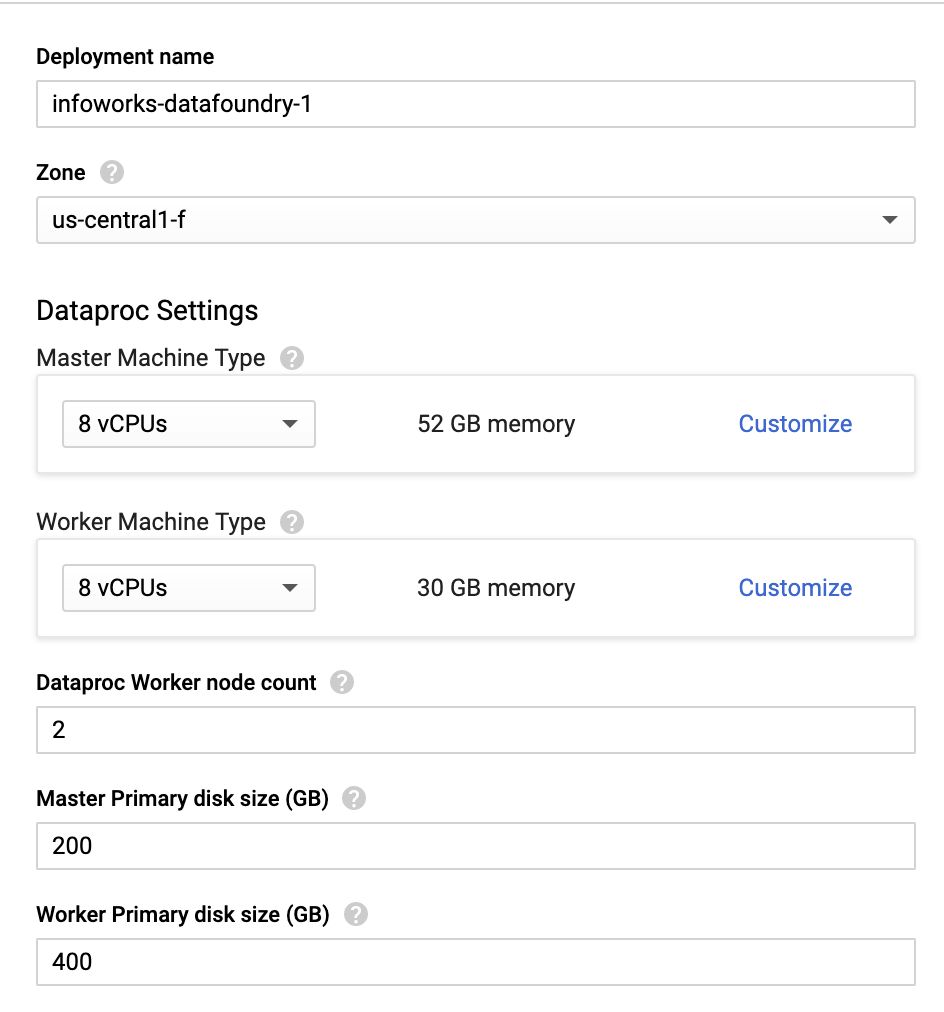Viewport: 944px width, 1012px height.
Task: Click Customize for Master Machine Type
Action: pos(795,424)
